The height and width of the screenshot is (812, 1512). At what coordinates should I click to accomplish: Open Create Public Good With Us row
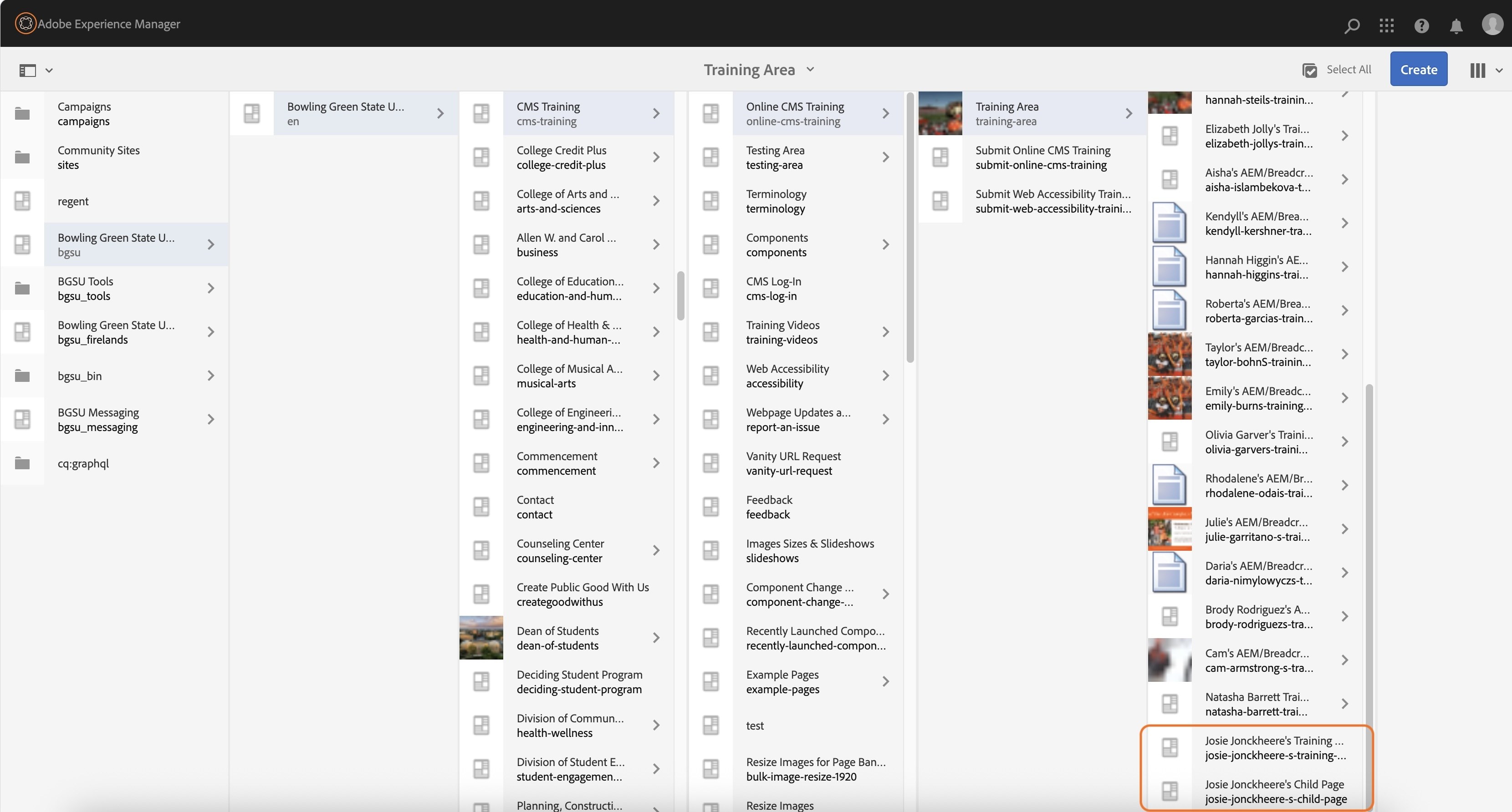[x=567, y=594]
